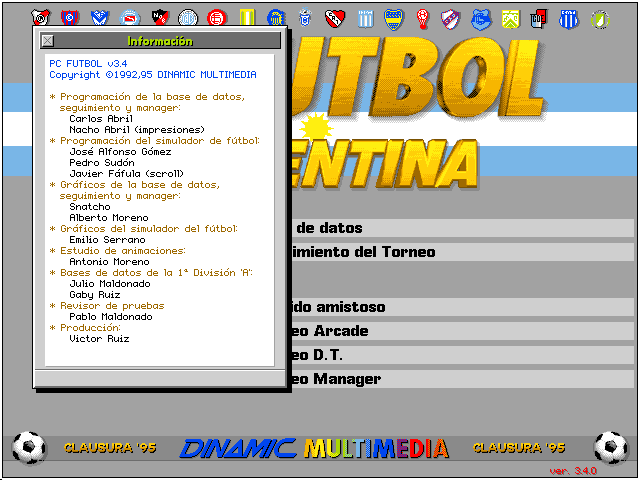Open the 'imiento del Torneo' menu option
The width and height of the screenshot is (640, 480).
pos(463,252)
